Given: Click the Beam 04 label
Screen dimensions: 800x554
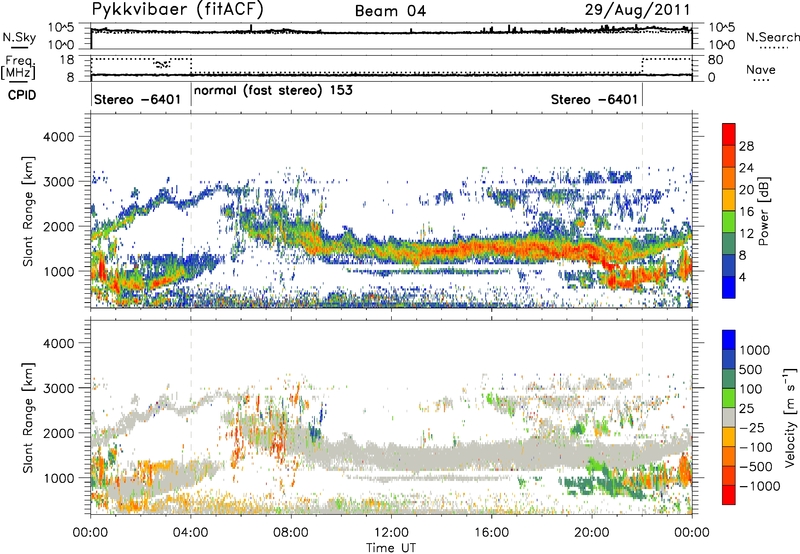Looking at the screenshot, I should tap(390, 11).
